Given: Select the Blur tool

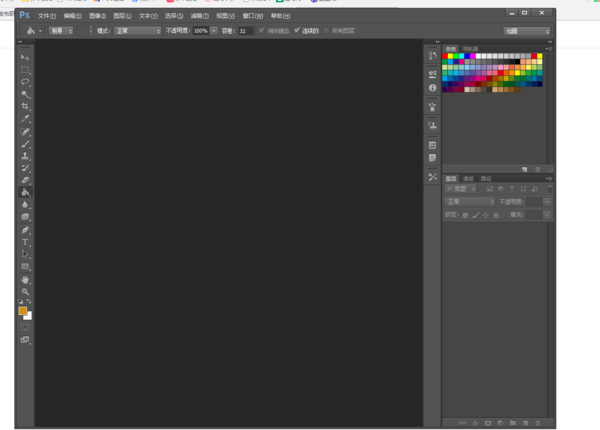Looking at the screenshot, I should pos(25,205).
